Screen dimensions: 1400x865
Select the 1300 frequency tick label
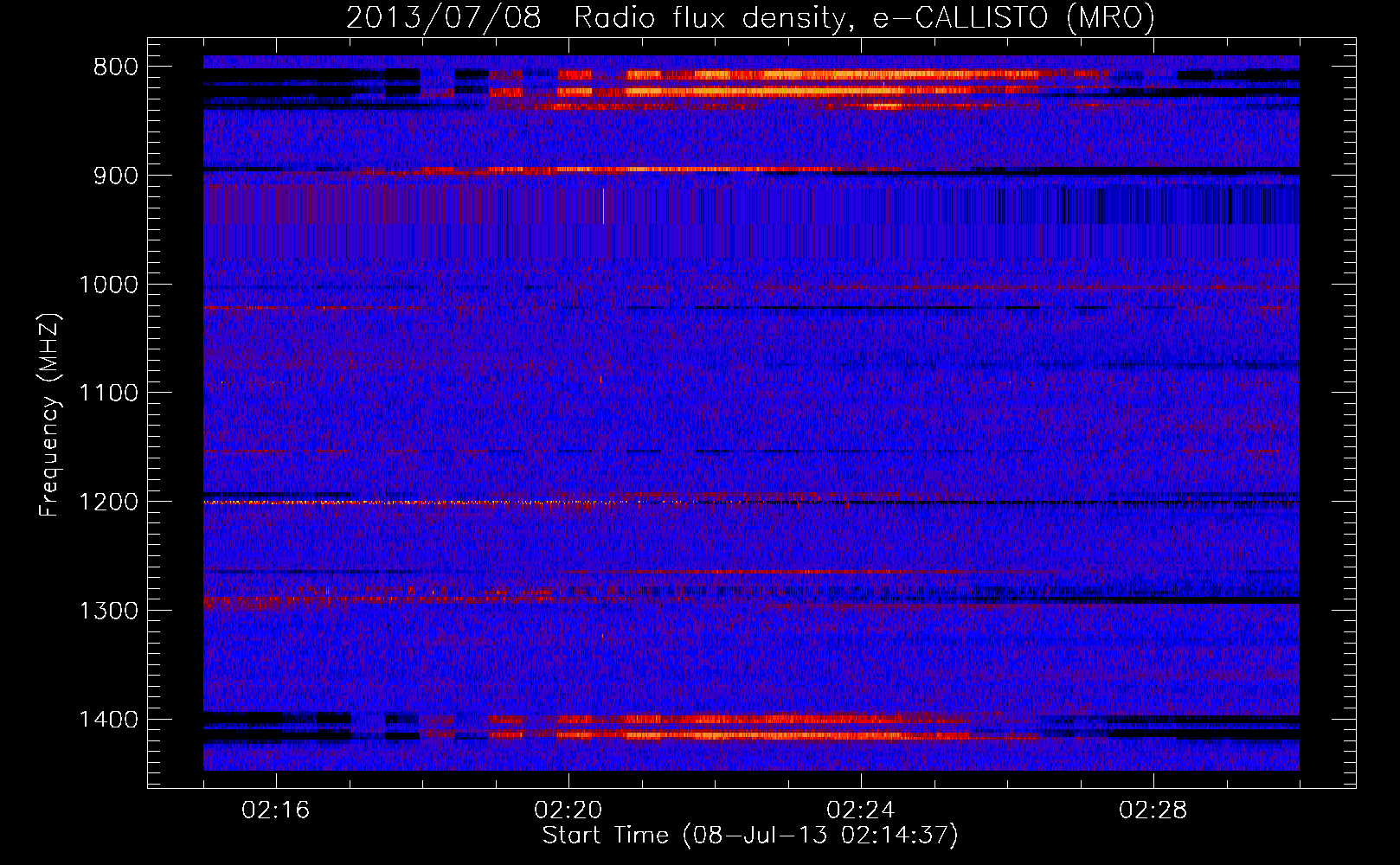click(108, 611)
